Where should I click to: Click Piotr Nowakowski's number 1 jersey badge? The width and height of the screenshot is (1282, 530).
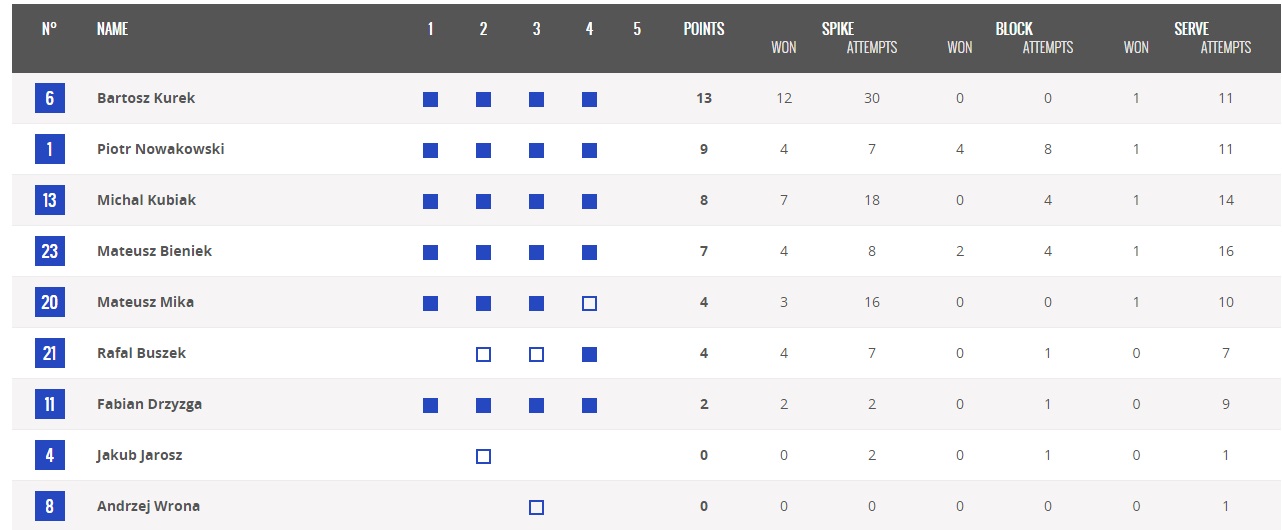click(x=49, y=149)
